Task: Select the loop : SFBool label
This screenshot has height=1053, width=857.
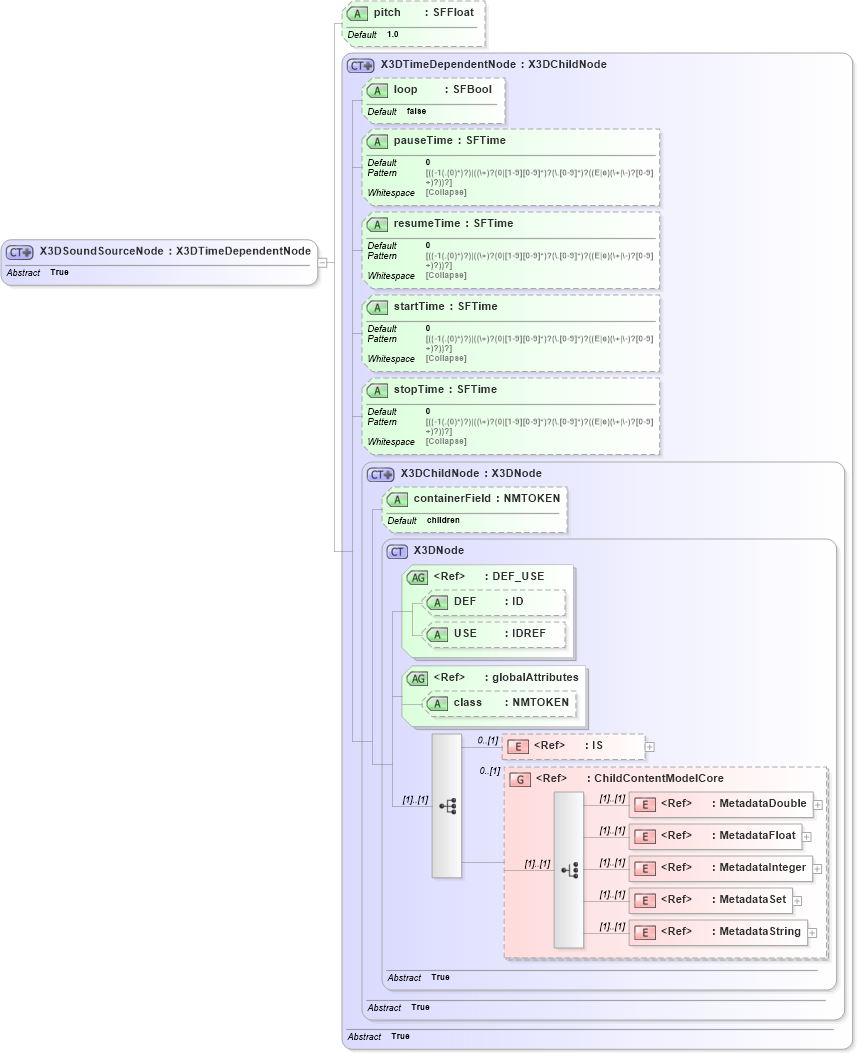Action: (x=443, y=89)
